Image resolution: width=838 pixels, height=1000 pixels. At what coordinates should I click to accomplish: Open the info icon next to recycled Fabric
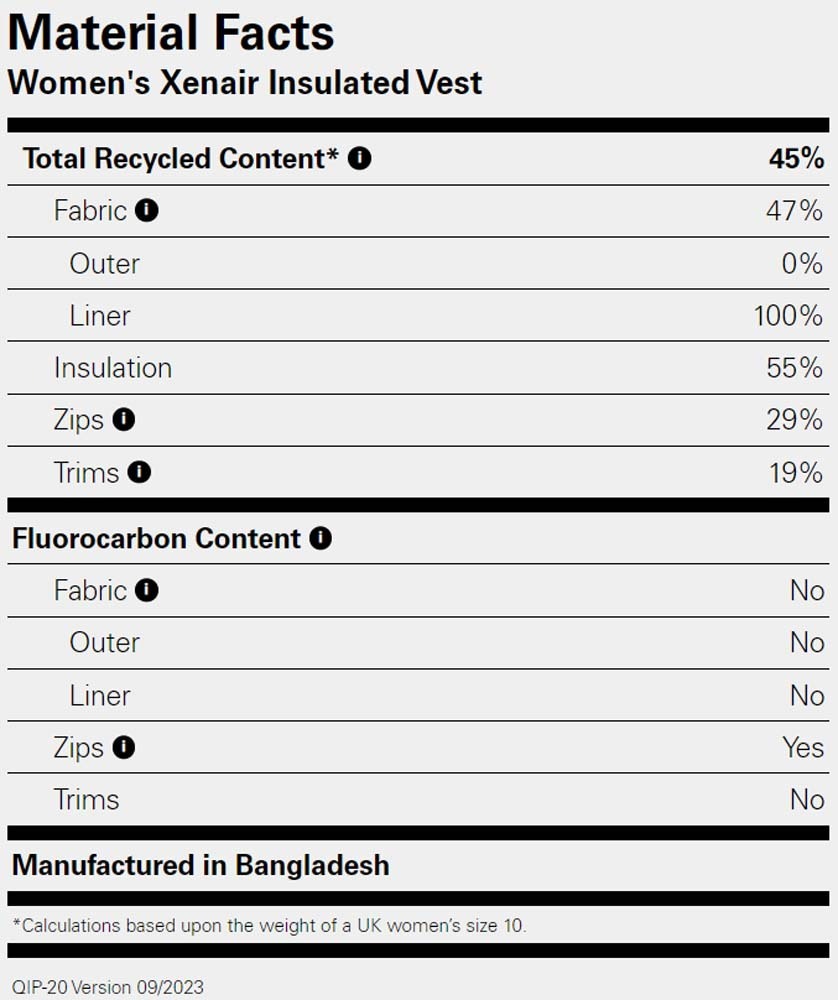click(x=147, y=210)
